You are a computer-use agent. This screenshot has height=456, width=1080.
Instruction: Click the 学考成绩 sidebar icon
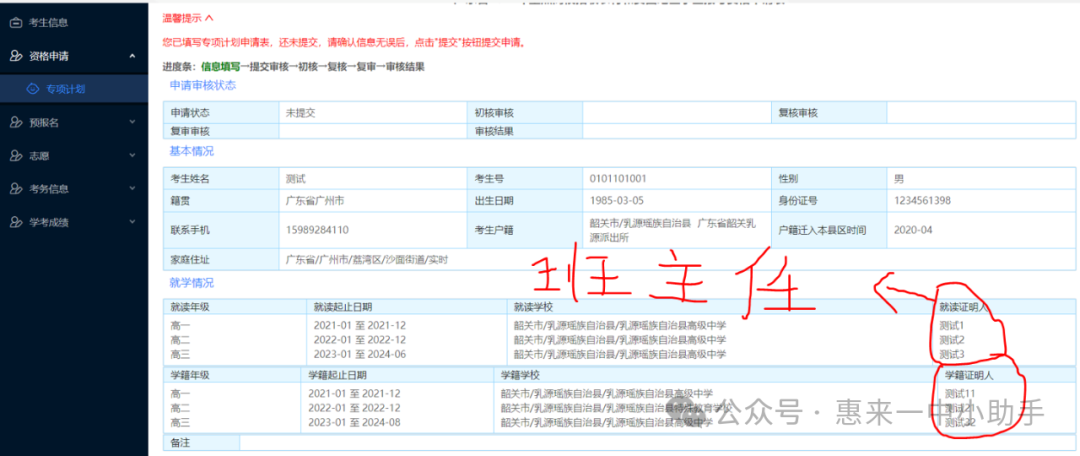[x=16, y=222]
